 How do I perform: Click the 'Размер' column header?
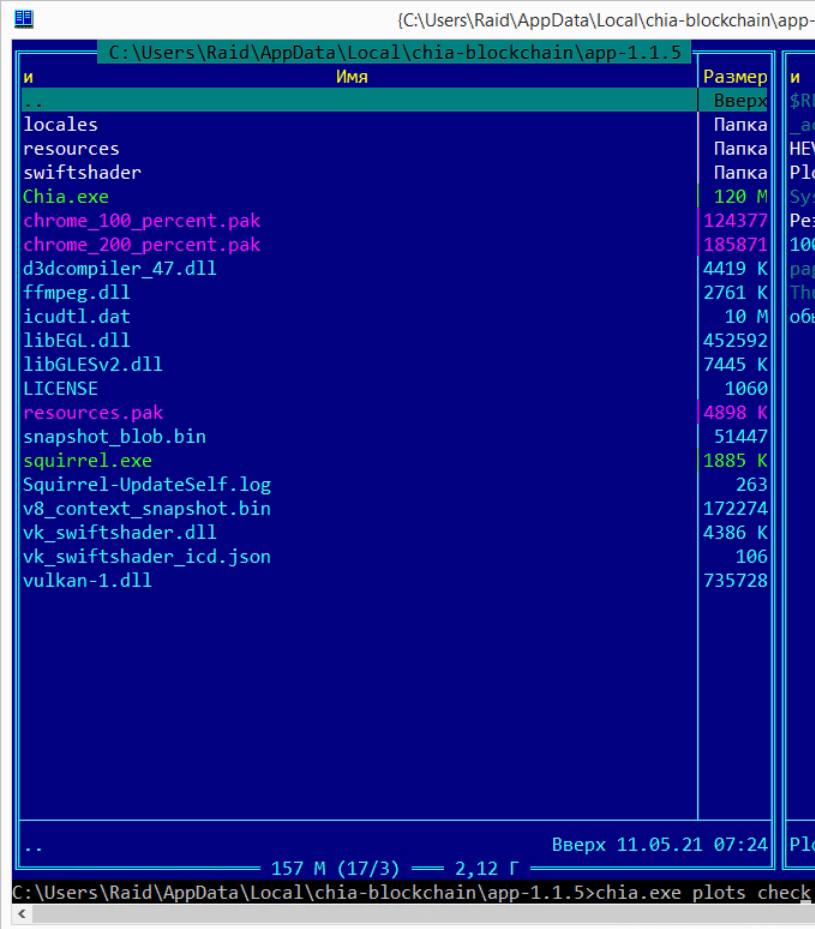735,76
